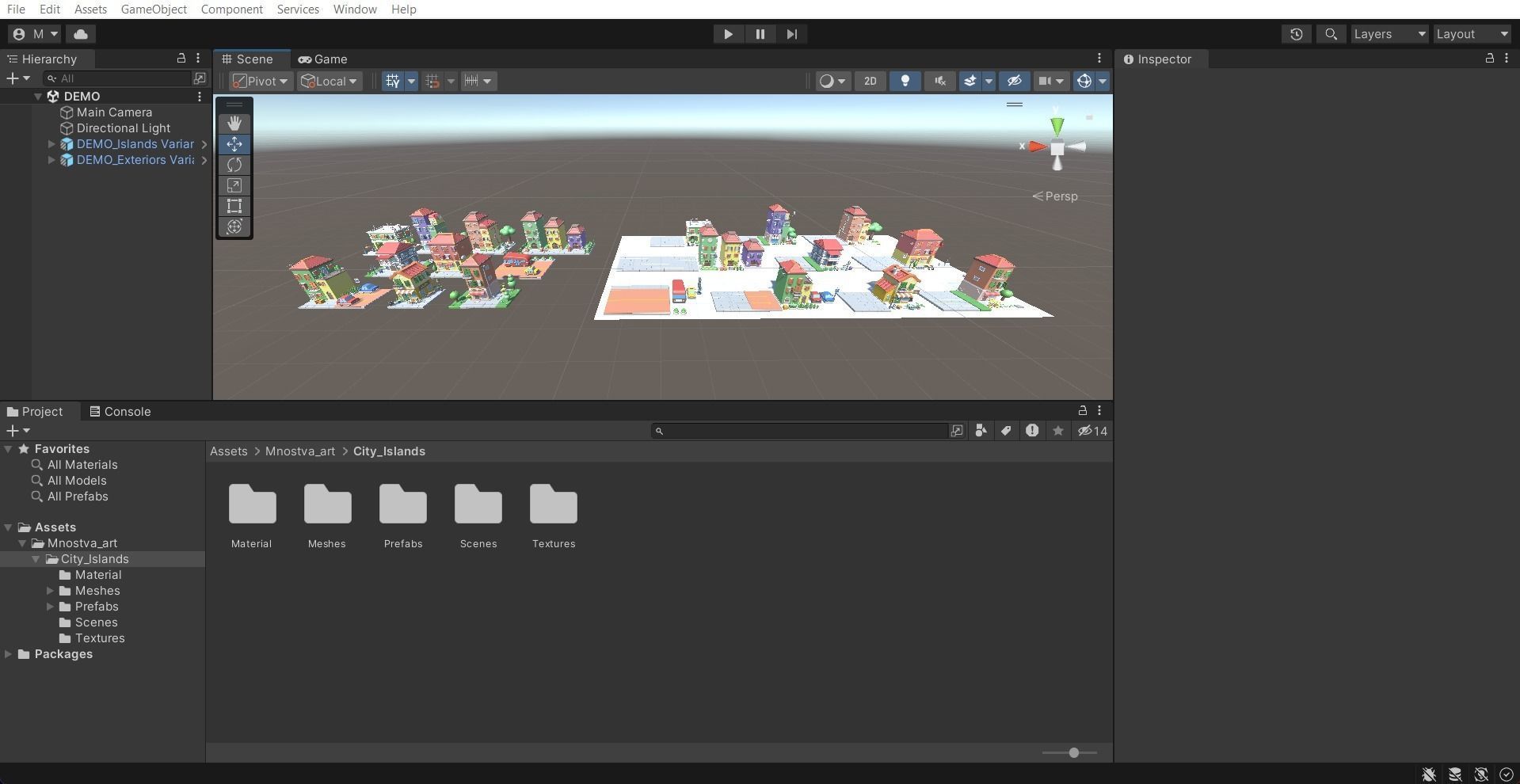Open the Project panel options menu
Viewport: 1520px width, 784px height.
pos(1099,410)
